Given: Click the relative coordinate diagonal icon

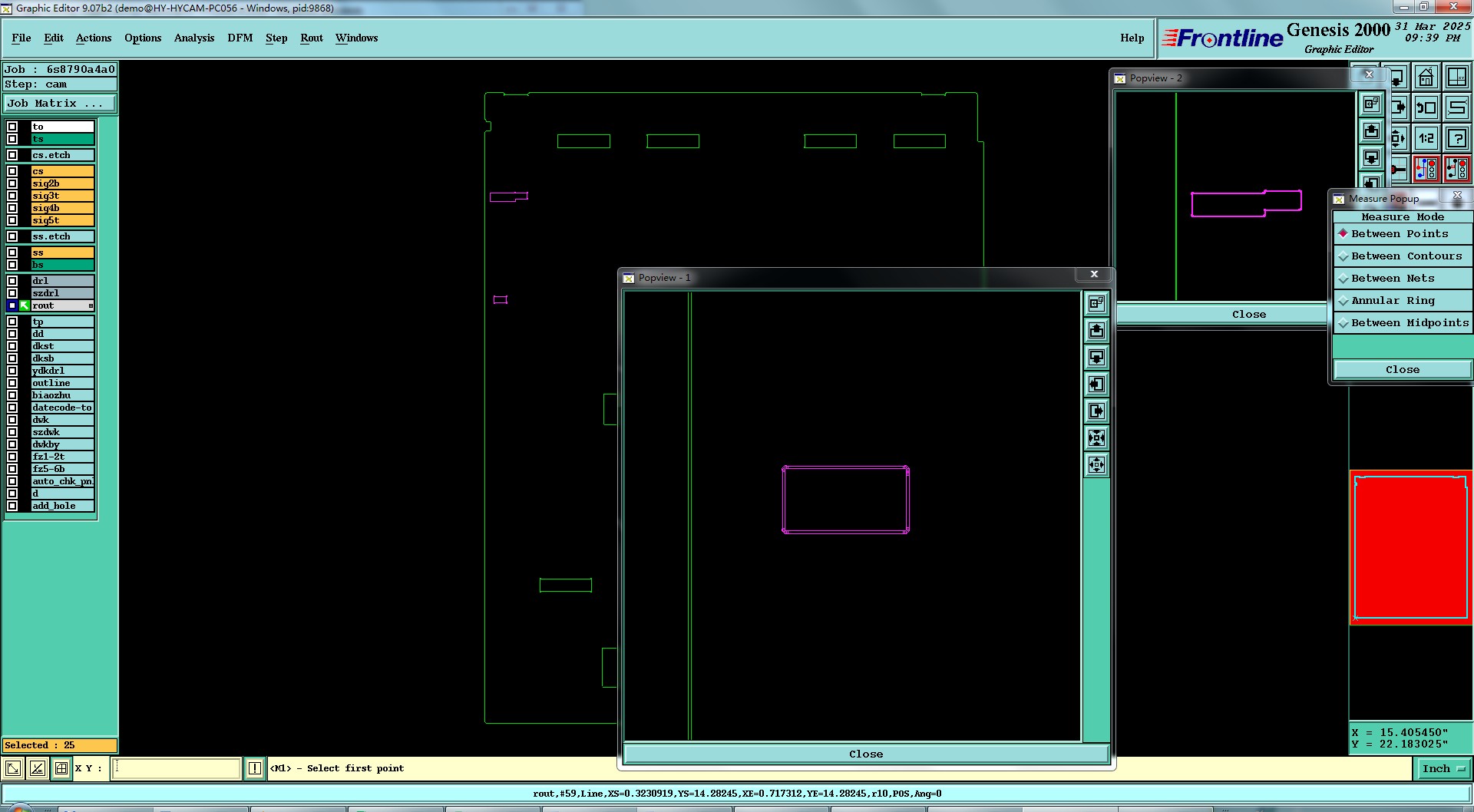Looking at the screenshot, I should (37, 767).
